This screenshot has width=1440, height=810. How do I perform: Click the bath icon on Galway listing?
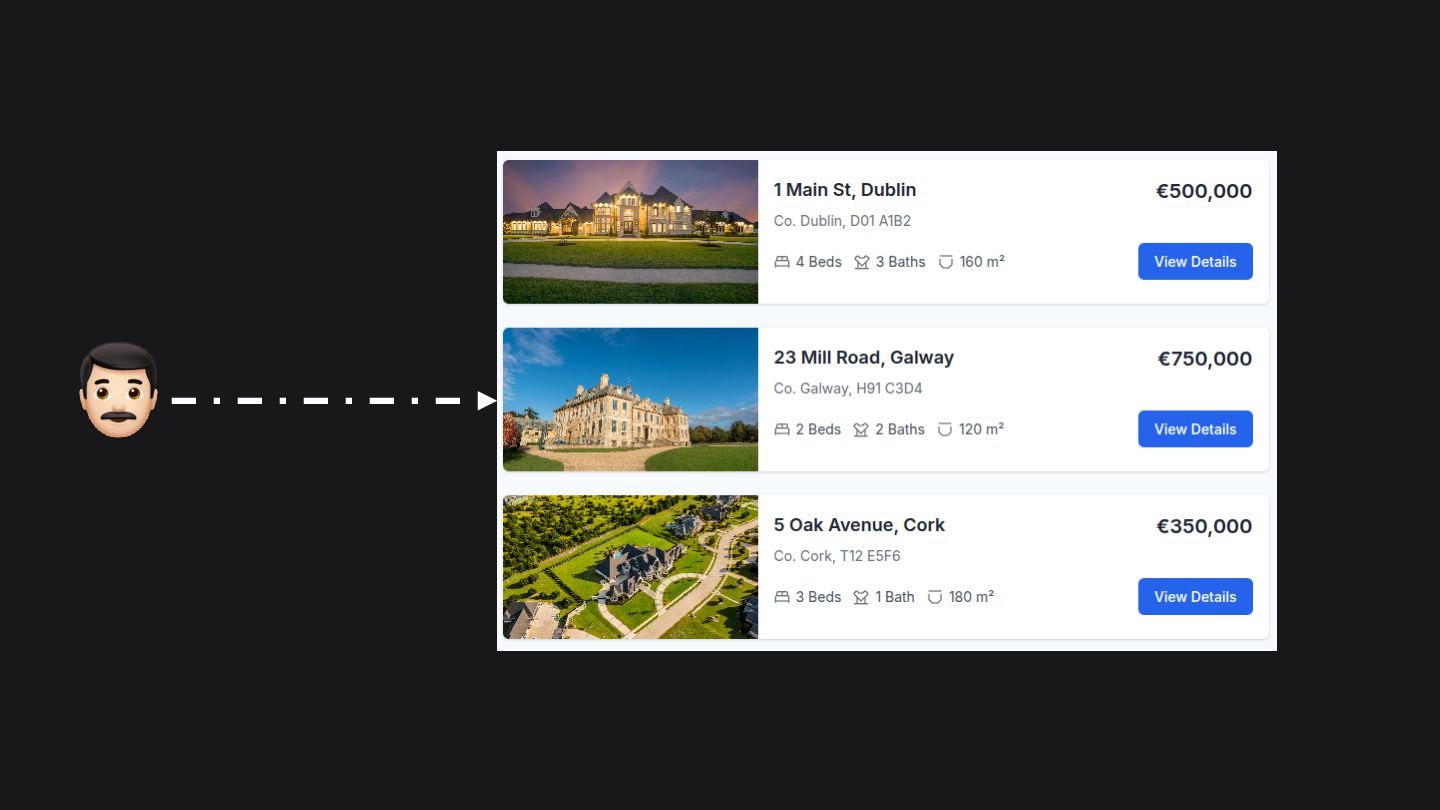tap(862, 429)
